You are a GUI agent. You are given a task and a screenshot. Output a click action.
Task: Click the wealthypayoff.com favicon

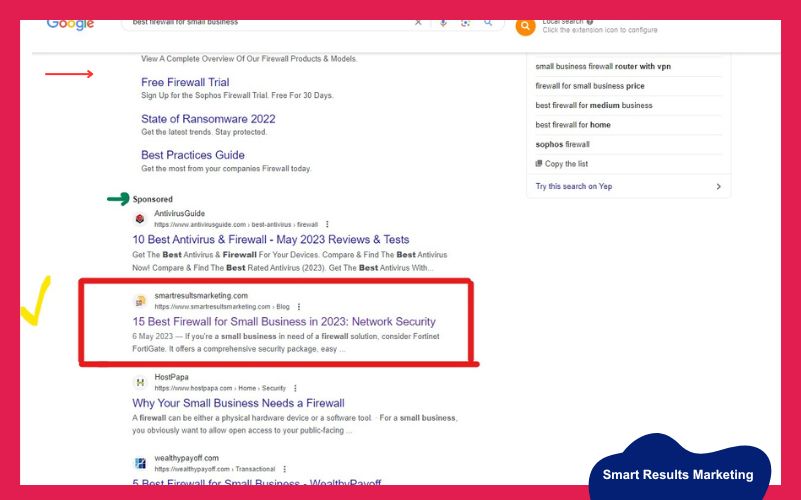[x=140, y=463]
